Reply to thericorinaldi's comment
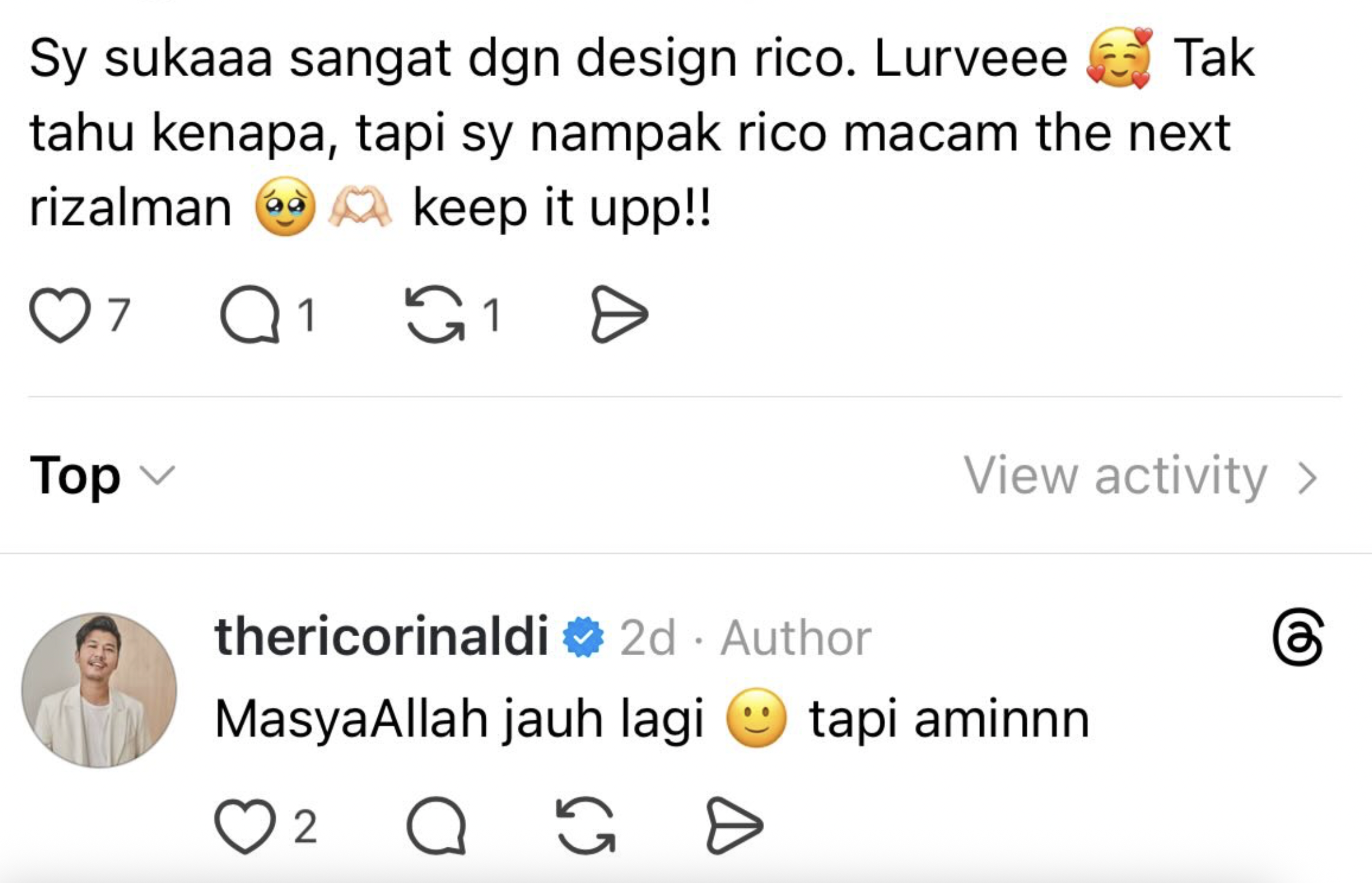1372x883 pixels. click(436, 826)
